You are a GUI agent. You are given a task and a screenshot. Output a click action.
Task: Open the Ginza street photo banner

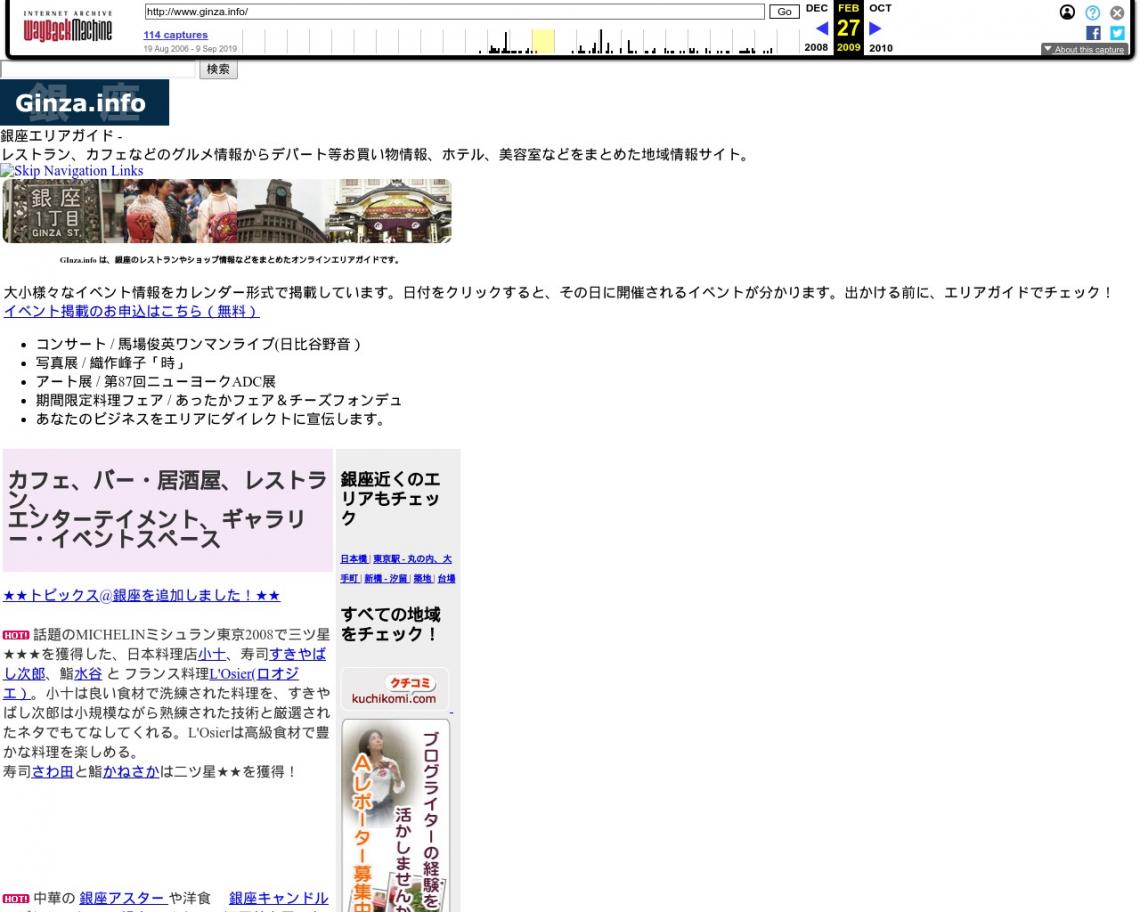tap(227, 211)
